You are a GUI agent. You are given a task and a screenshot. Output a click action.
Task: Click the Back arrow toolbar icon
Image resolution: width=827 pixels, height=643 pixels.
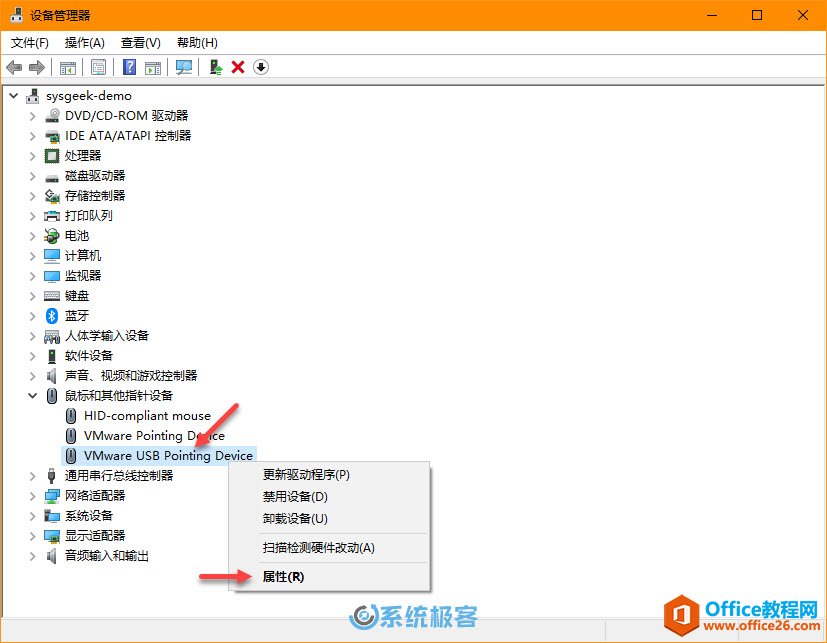[14, 67]
